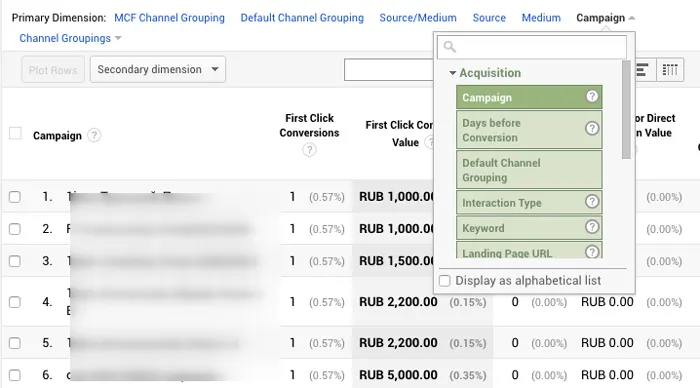Open the Channel Groupings dropdown

pos(70,38)
